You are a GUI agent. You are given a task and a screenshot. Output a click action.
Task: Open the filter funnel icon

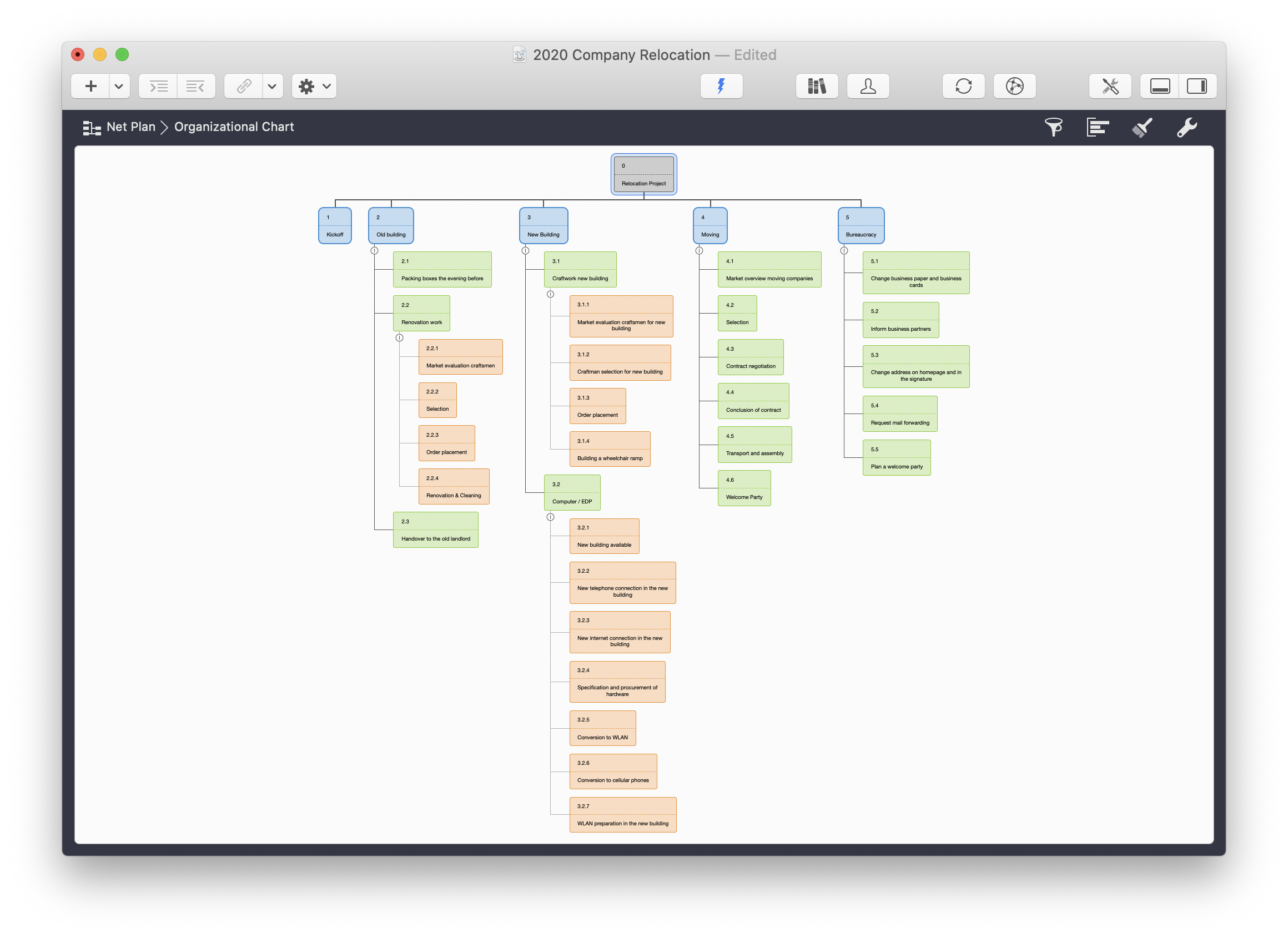coord(1053,127)
